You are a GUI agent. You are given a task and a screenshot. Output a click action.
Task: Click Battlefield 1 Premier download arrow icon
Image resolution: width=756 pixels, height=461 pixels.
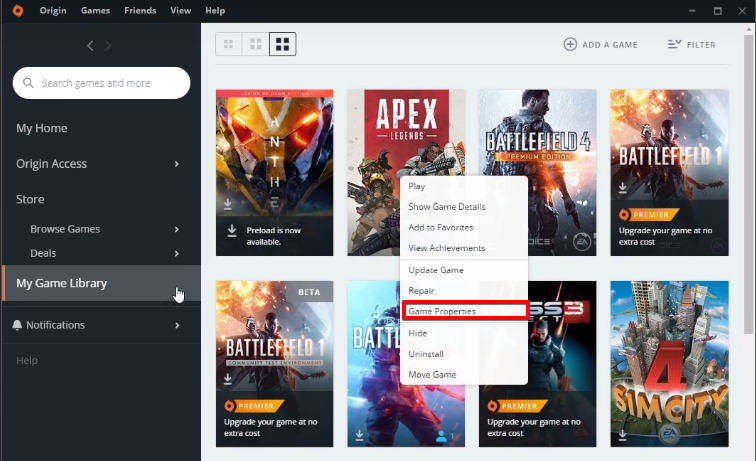coord(622,188)
